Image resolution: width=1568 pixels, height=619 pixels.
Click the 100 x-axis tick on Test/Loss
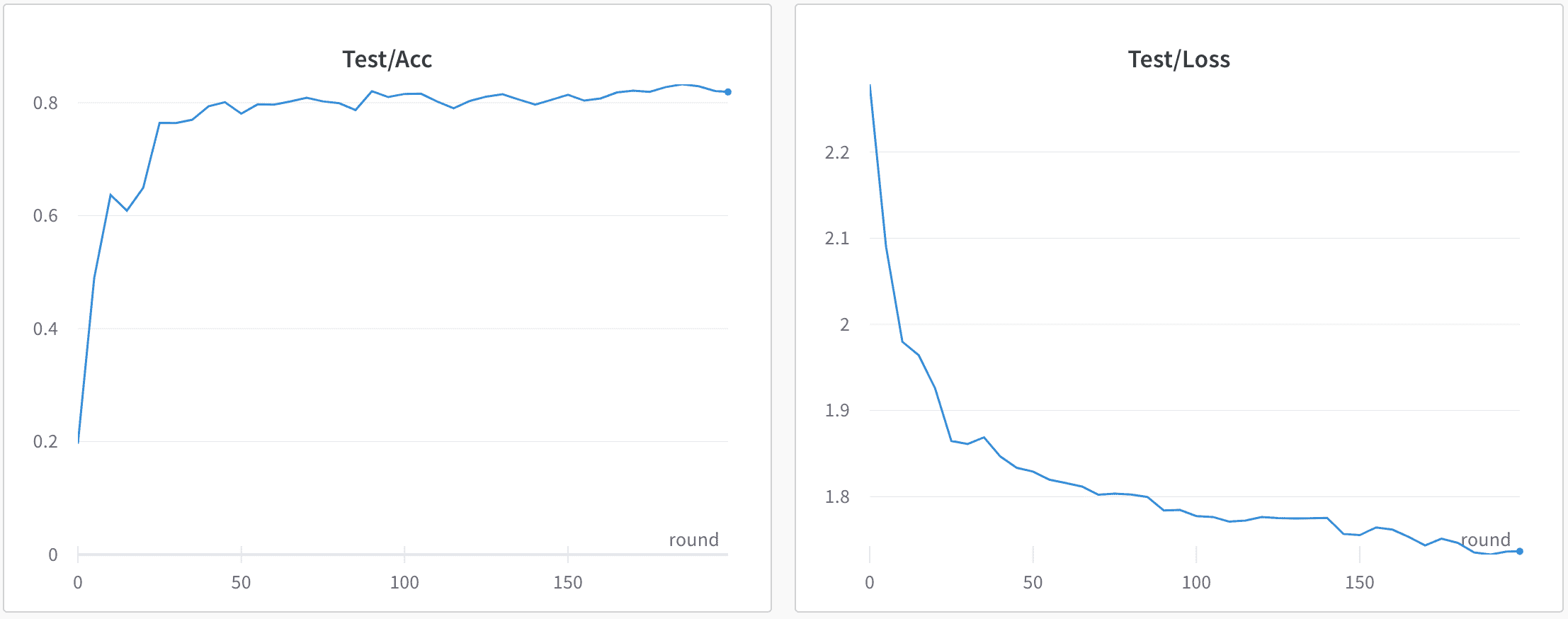tap(1196, 583)
